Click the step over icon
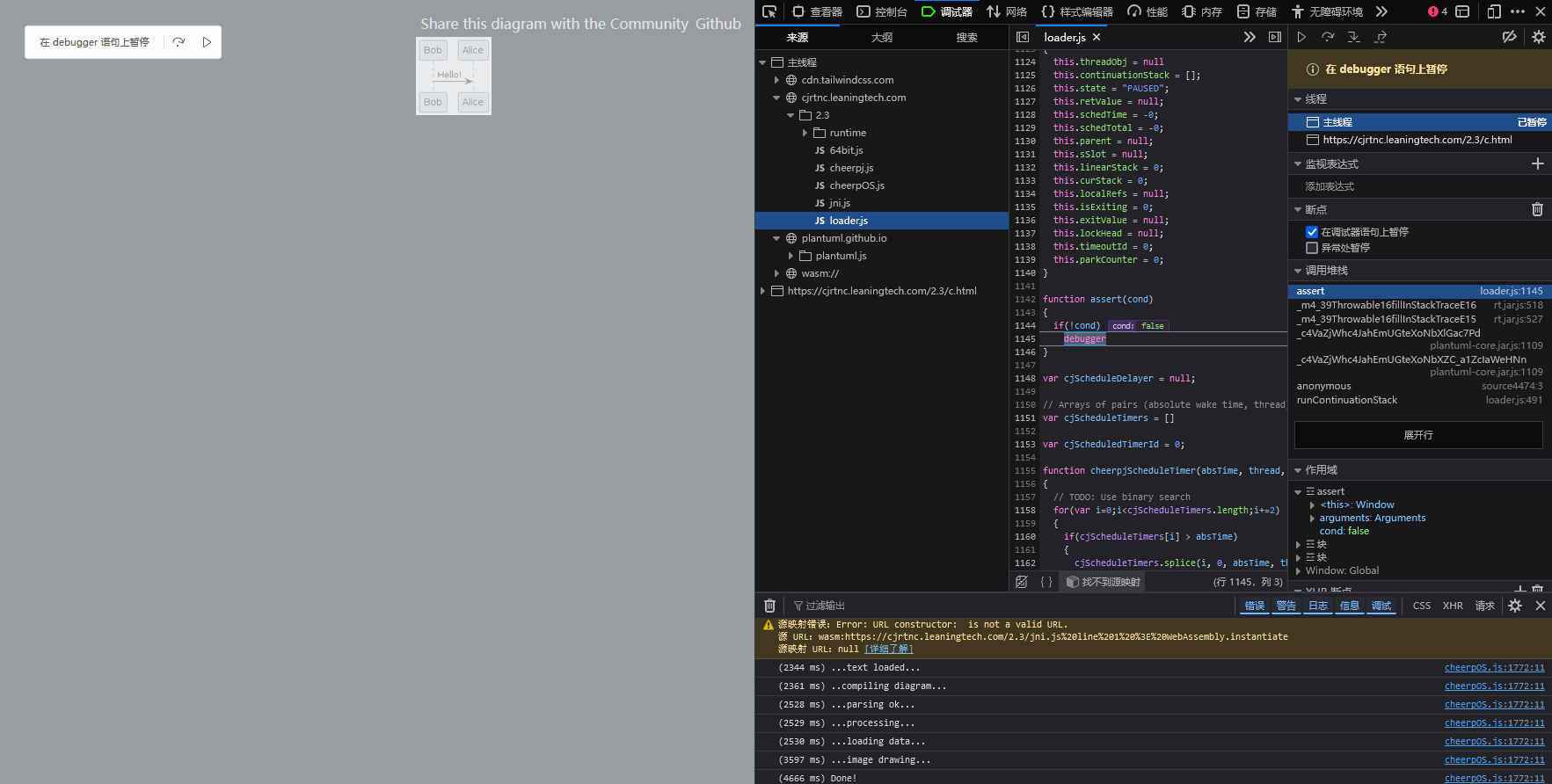This screenshot has width=1552, height=784. pyautogui.click(x=1328, y=37)
